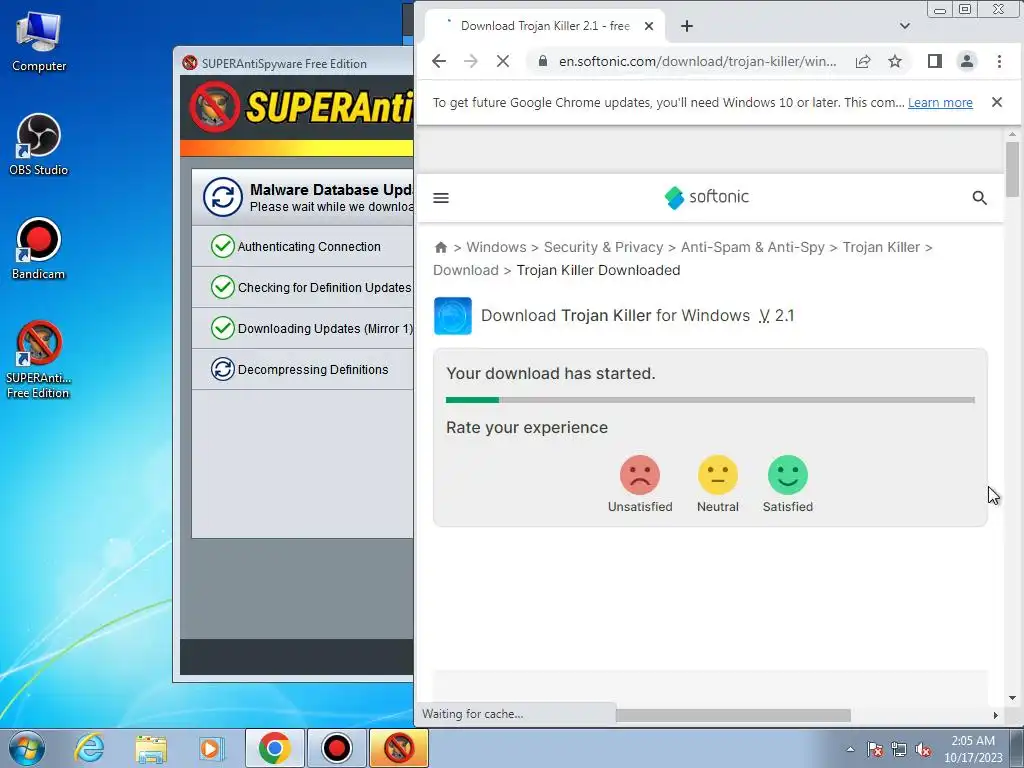
Task: Rate experience as Unsatisfied
Action: click(640, 484)
